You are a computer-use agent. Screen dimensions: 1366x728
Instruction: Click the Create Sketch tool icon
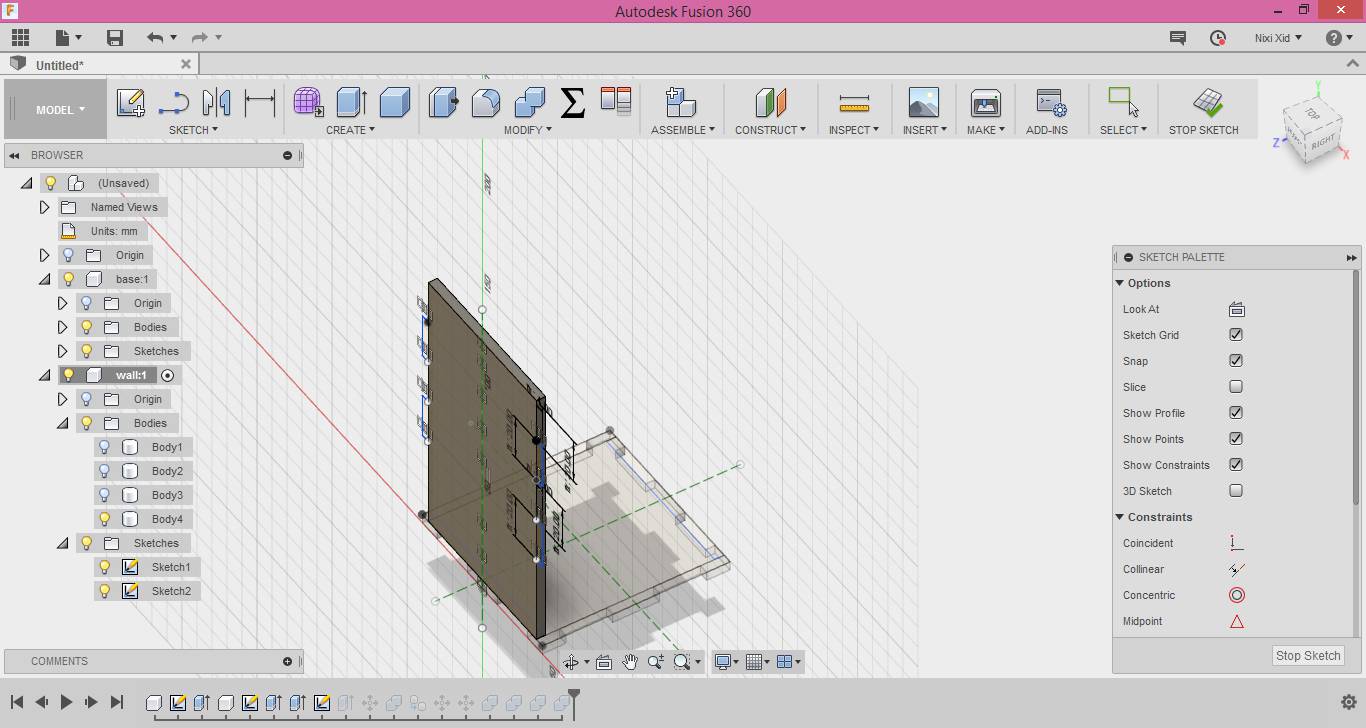click(131, 102)
